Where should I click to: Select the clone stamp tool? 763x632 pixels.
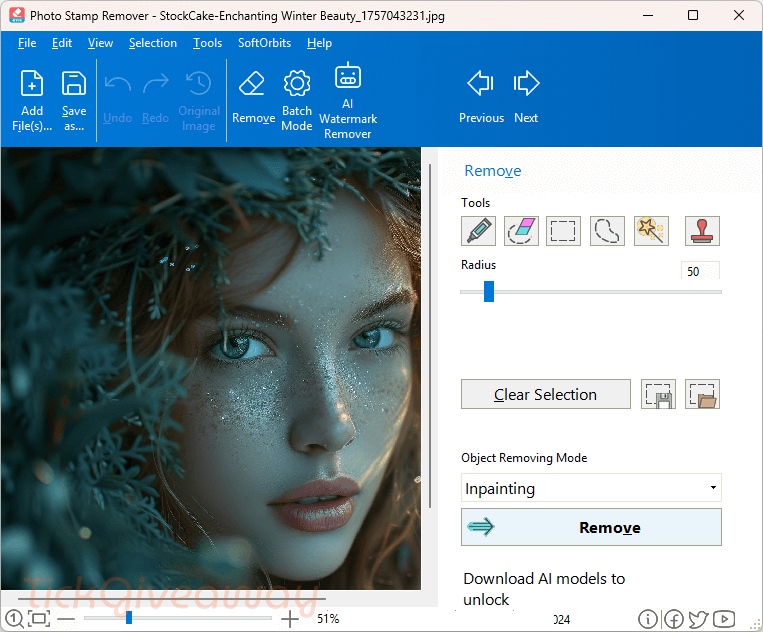pos(702,231)
